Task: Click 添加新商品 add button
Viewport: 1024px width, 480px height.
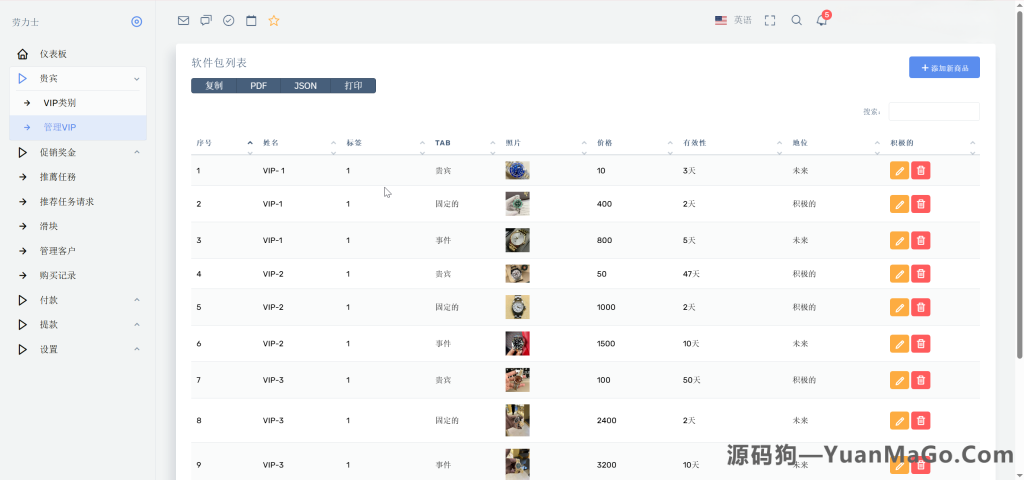Action: pyautogui.click(x=944, y=67)
